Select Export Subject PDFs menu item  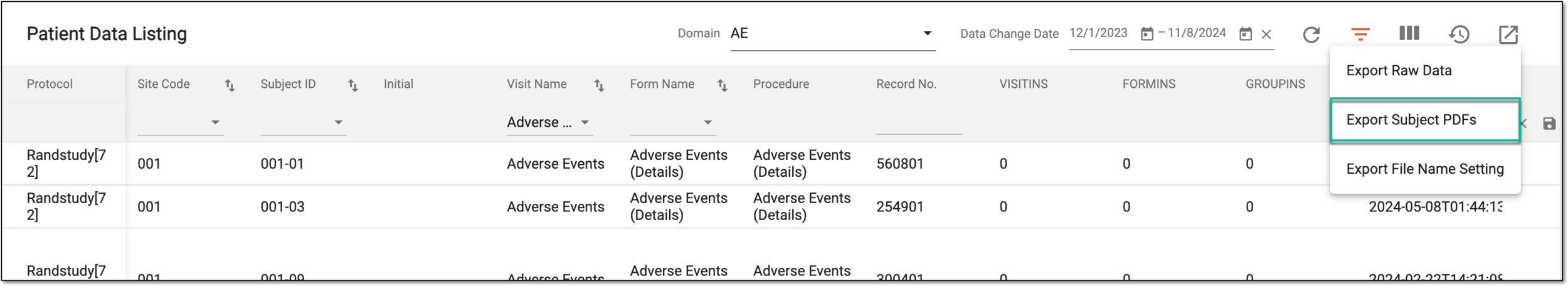[1424, 120]
